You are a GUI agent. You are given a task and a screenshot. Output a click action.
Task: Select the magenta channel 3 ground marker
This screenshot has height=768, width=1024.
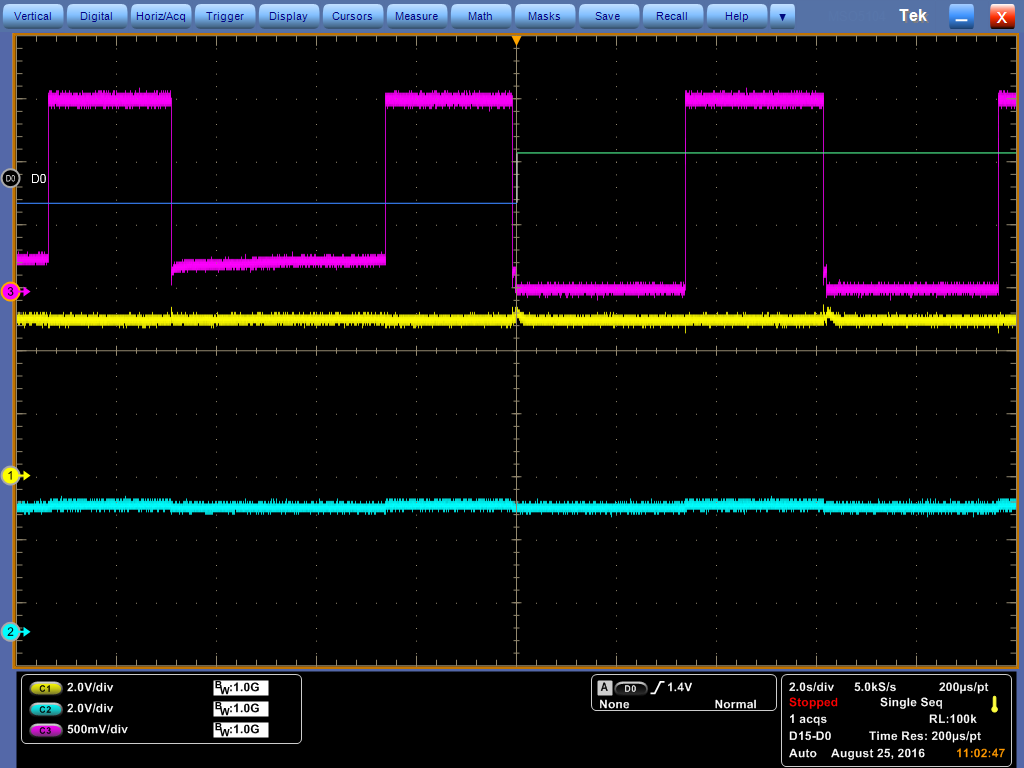(x=13, y=292)
